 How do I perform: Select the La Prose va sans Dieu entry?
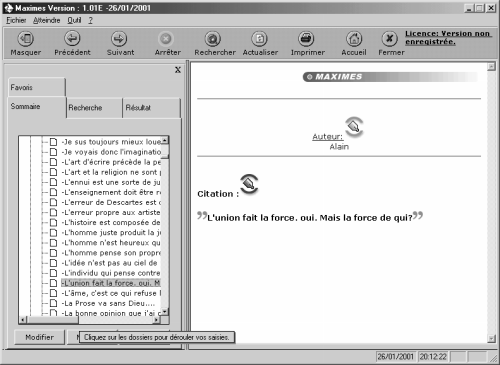(108, 303)
